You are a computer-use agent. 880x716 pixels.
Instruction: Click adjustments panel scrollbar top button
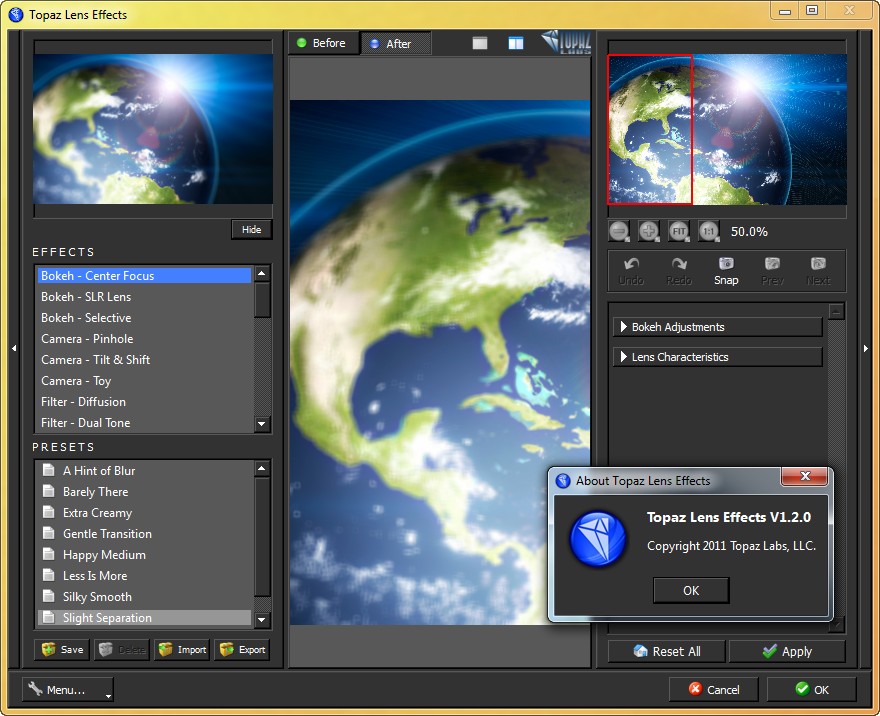coord(836,311)
